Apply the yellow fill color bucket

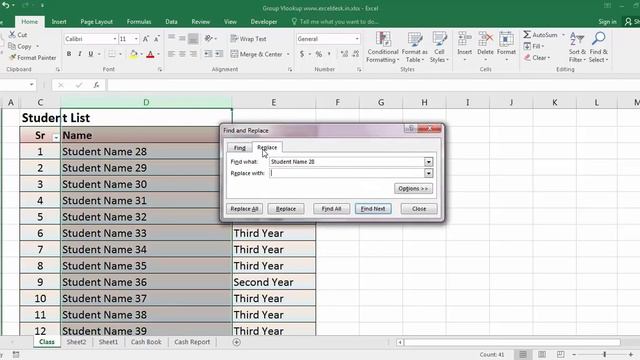pyautogui.click(x=133, y=54)
